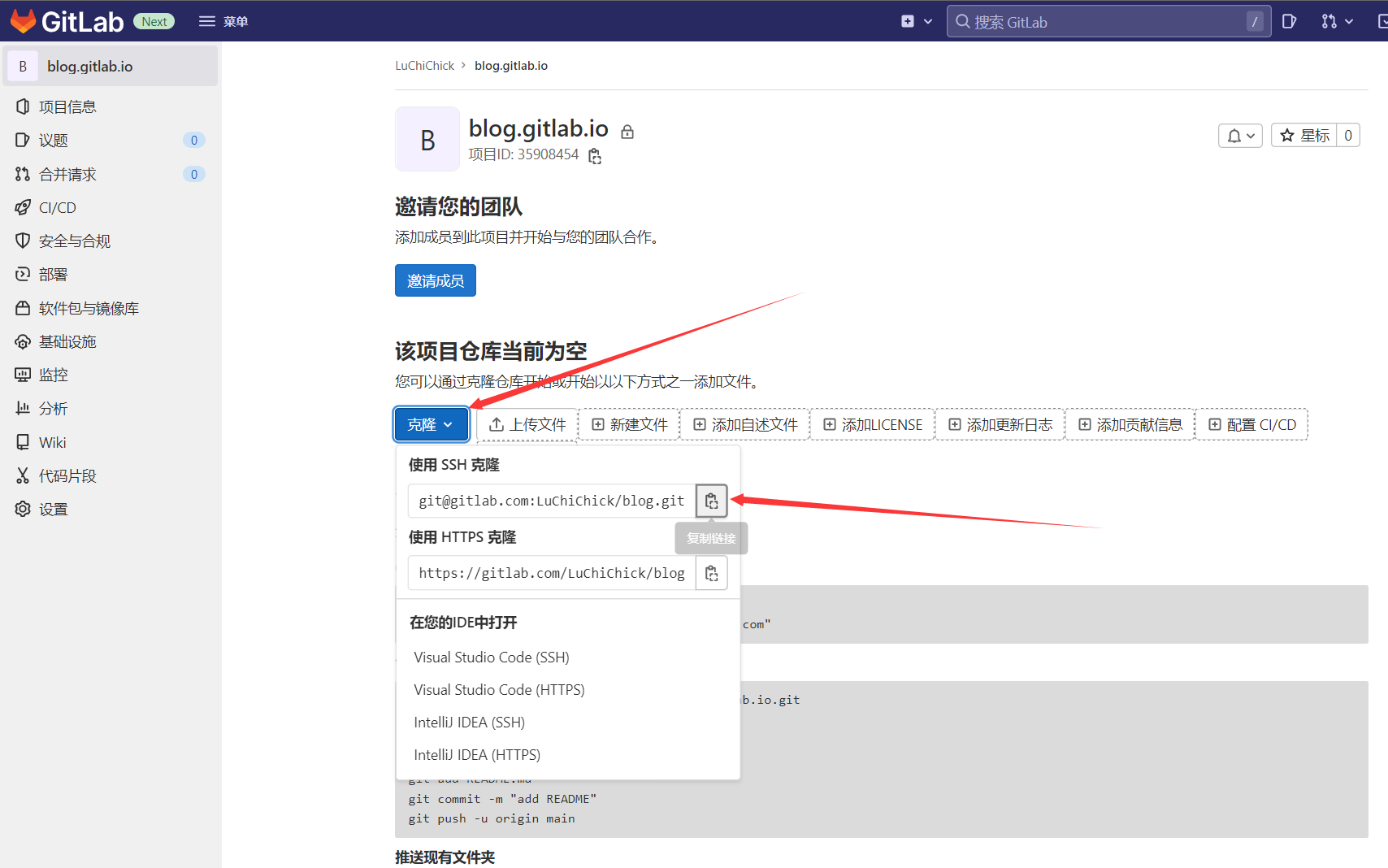Open 设置 in the sidebar
This screenshot has height=868, width=1388.
111,509
